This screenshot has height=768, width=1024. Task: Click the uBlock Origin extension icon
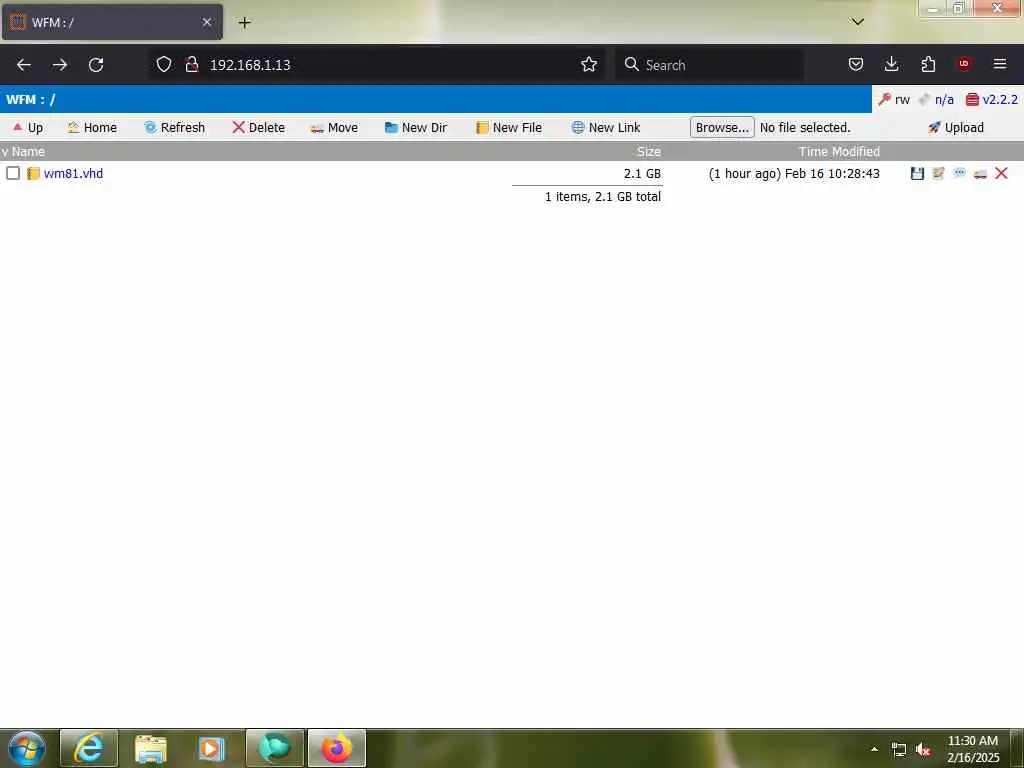coord(964,64)
